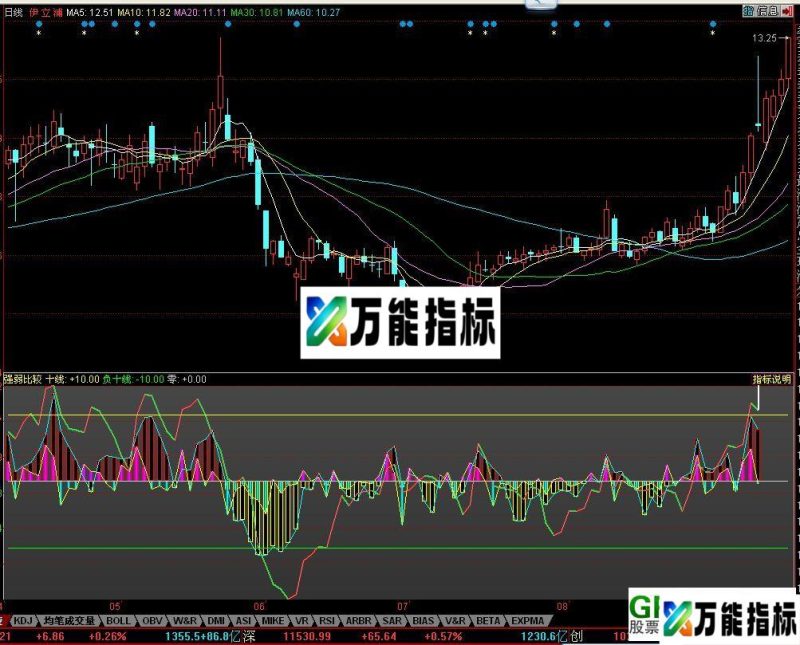Click the 05 month marker on time axis
800x645 pixels.
point(115,607)
